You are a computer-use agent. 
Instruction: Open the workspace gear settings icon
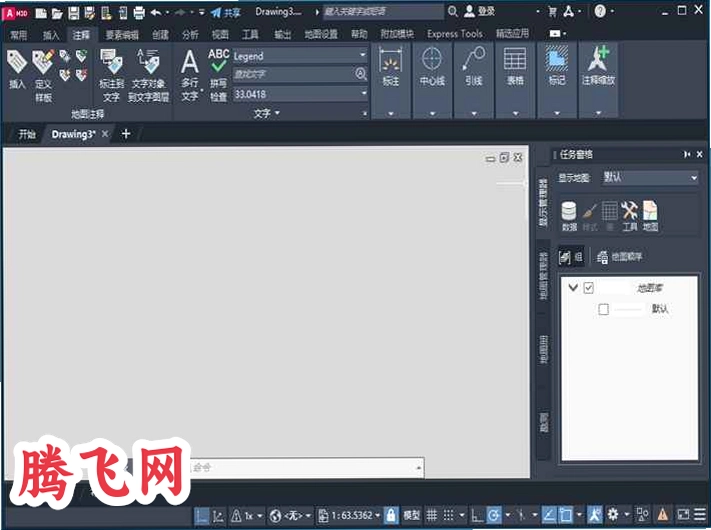[x=613, y=514]
